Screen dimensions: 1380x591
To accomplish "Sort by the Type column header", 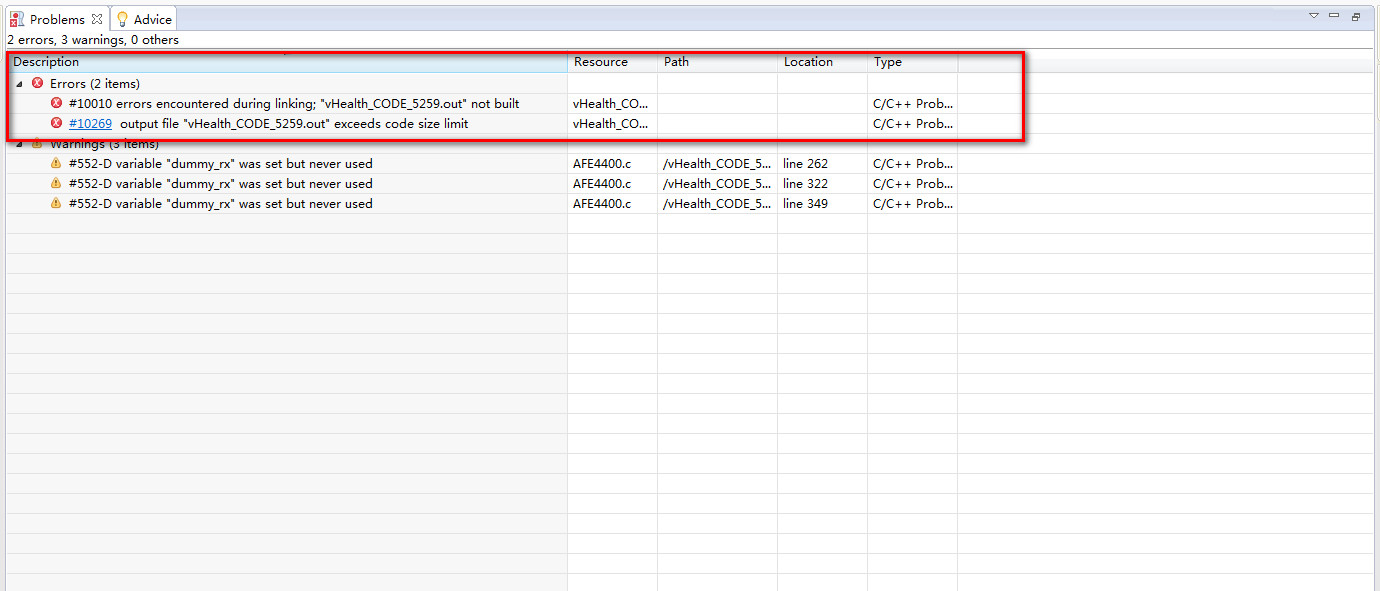I will 912,62.
